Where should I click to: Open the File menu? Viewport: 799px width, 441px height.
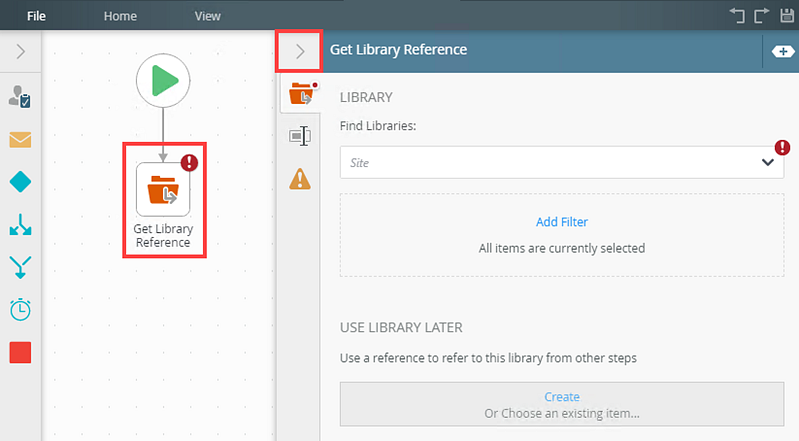(36, 16)
